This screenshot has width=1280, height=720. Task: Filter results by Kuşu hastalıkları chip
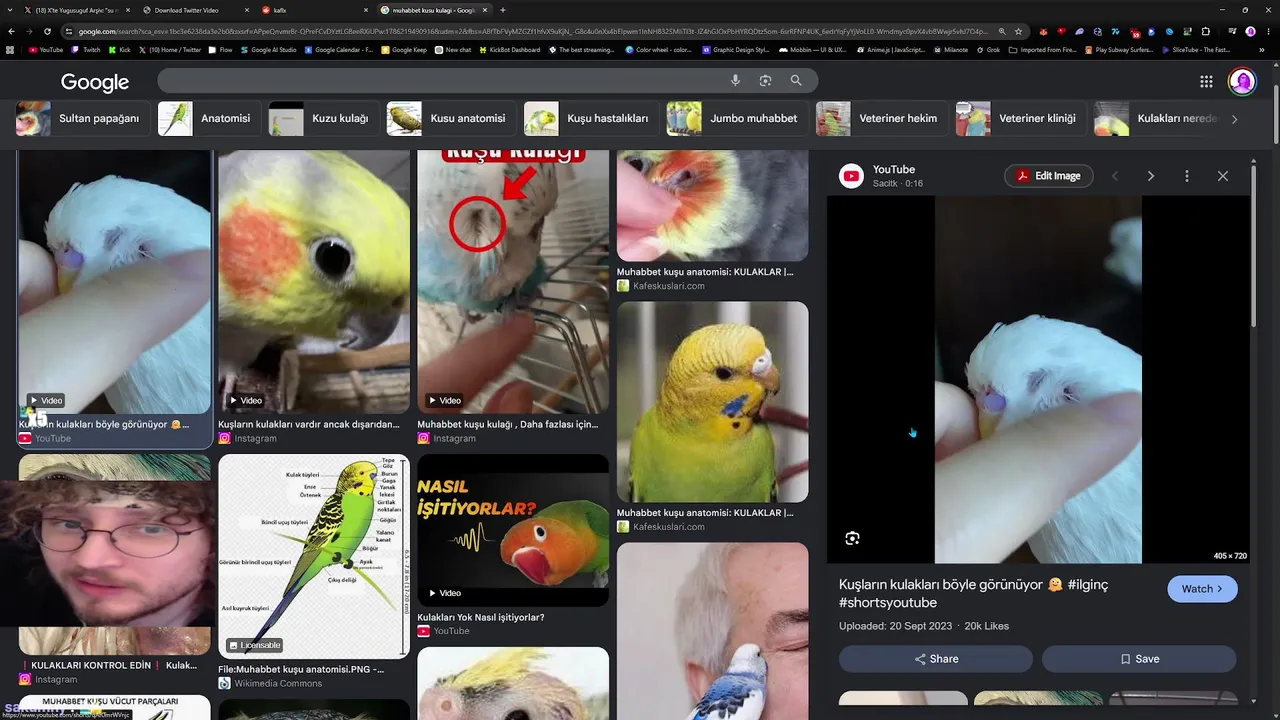click(x=591, y=118)
